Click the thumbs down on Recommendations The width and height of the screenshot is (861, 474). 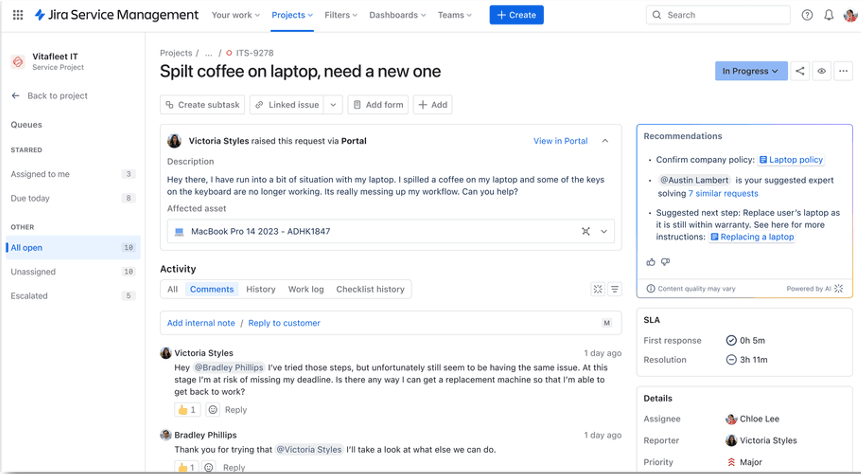666,262
